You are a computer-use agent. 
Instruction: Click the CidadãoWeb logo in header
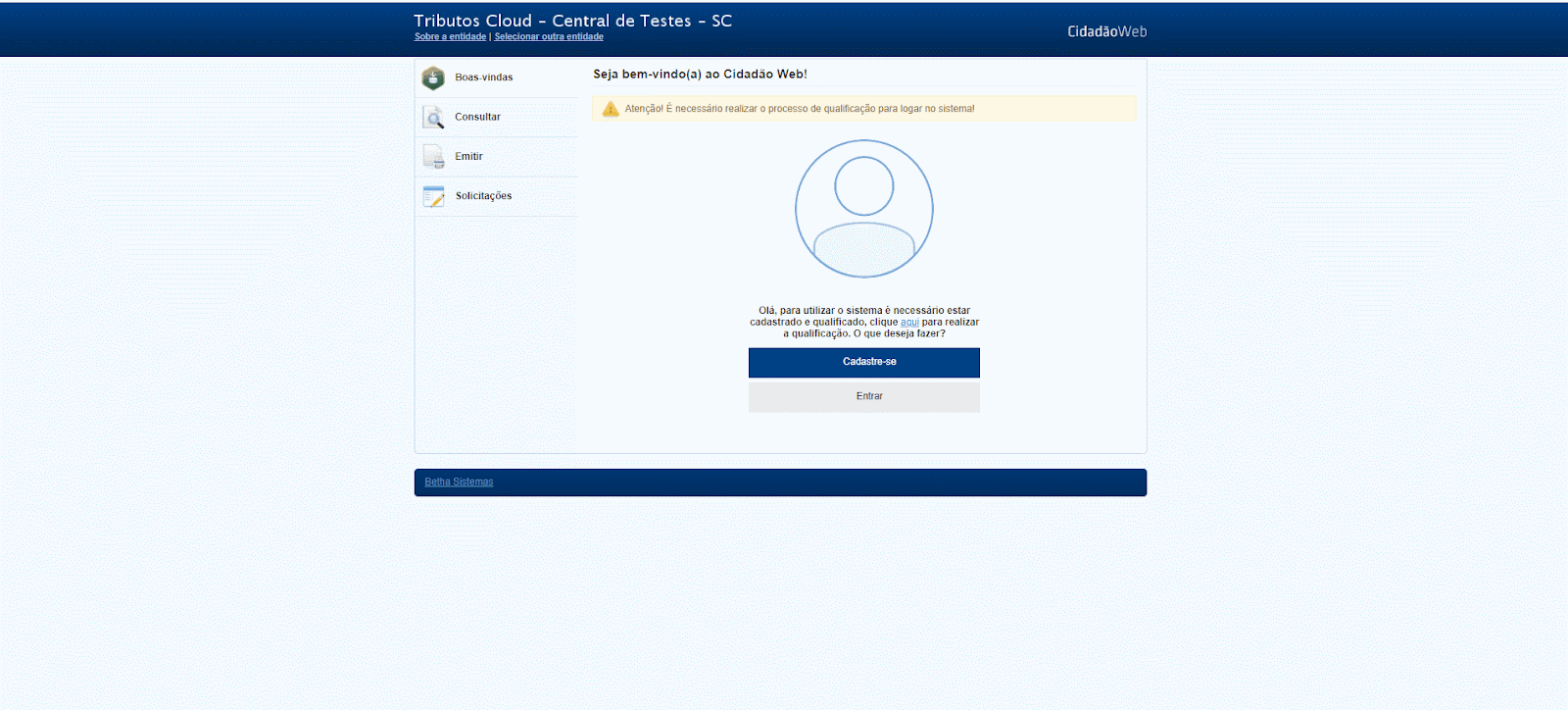pyautogui.click(x=1106, y=31)
